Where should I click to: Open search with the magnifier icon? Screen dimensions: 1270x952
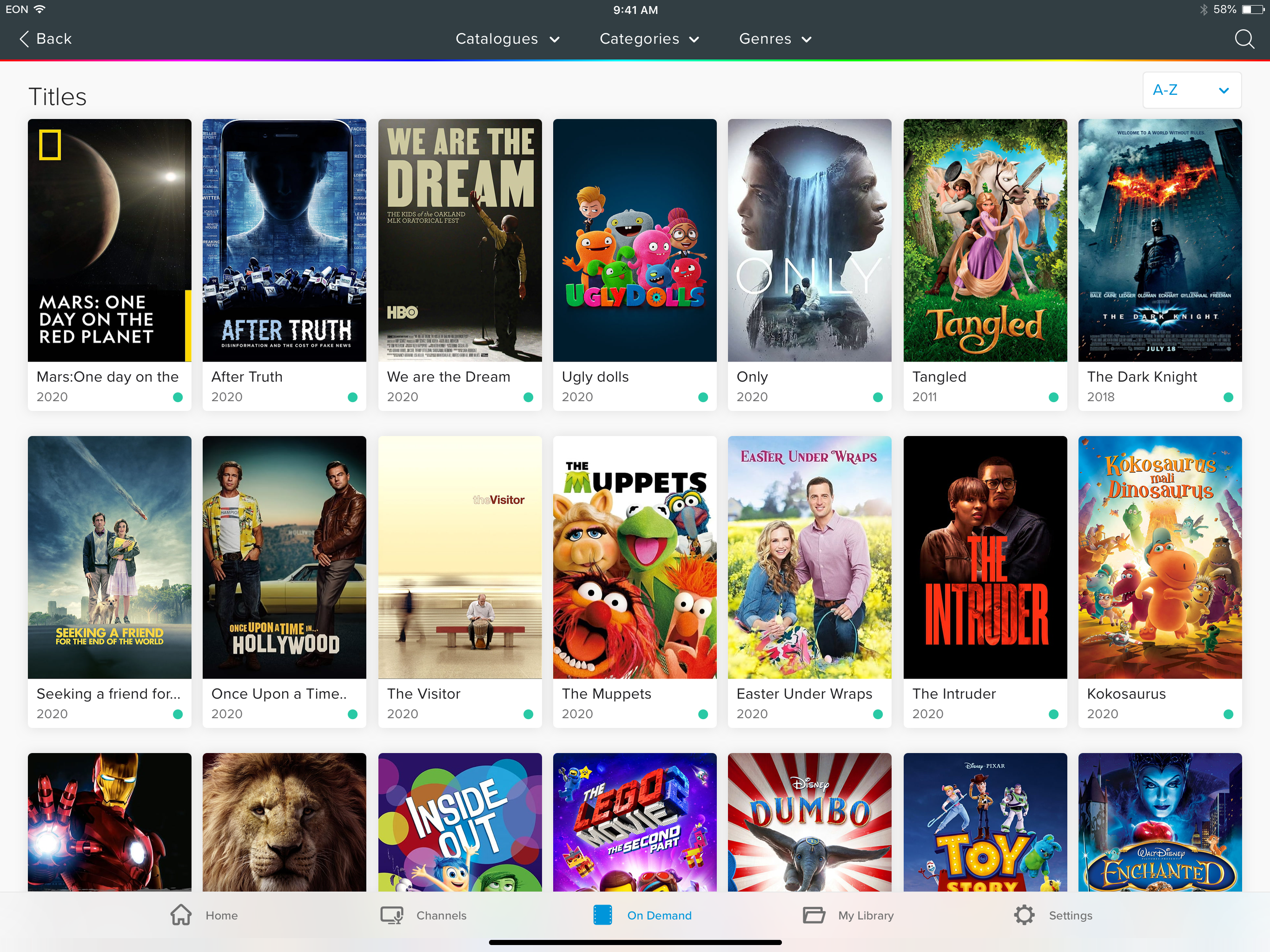[x=1244, y=39]
